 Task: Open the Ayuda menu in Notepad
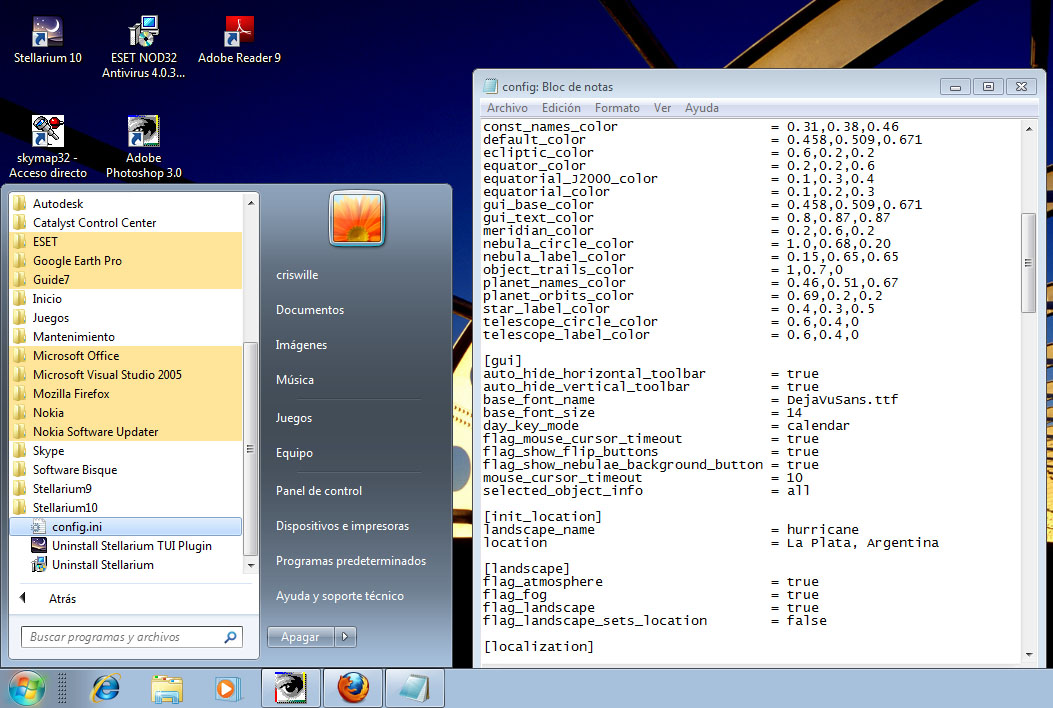(x=702, y=107)
